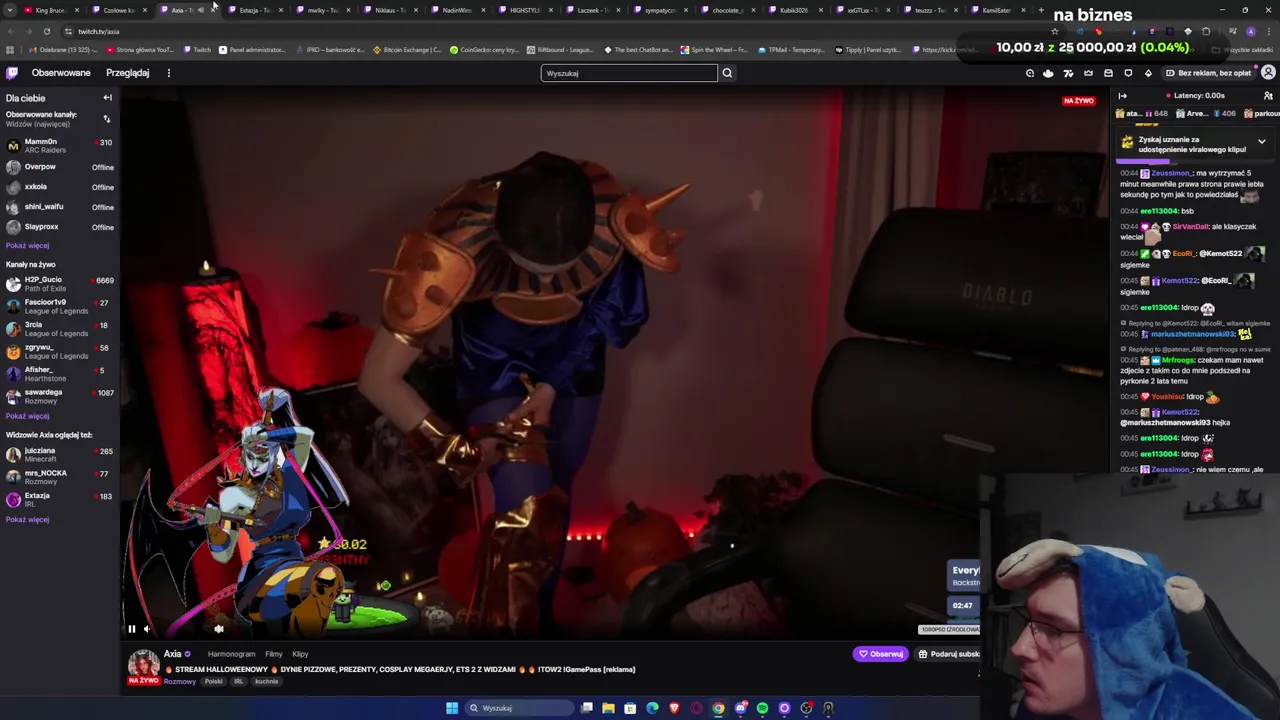Focus the Twitch Wyszukaj search field
Screen dimensions: 1280x720
click(629, 73)
